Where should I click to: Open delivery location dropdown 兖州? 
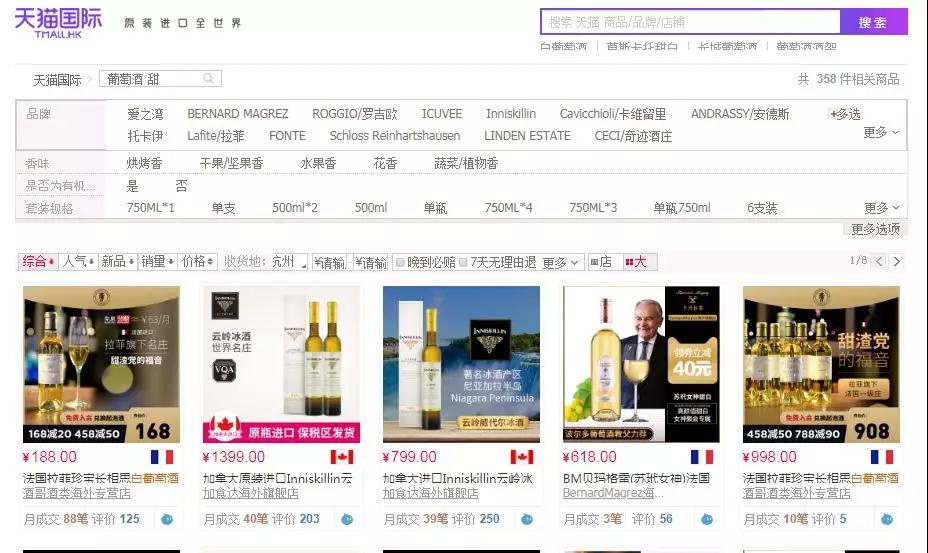click(289, 262)
